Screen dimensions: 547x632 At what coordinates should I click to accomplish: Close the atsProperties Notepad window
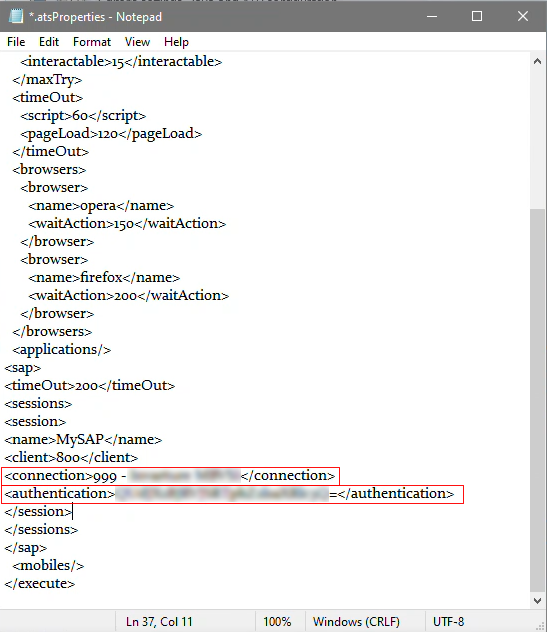523,17
